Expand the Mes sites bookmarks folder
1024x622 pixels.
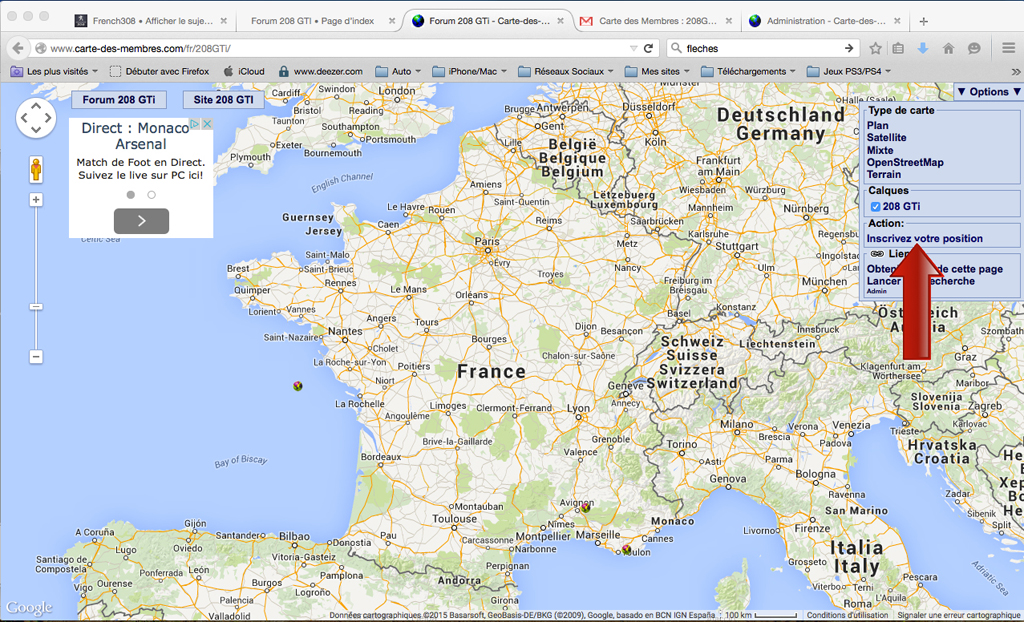coord(657,72)
